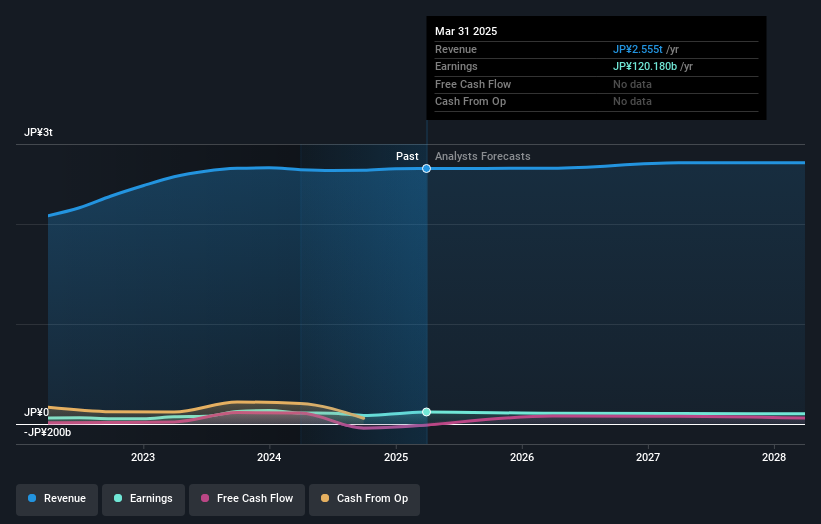This screenshot has height=524, width=821.
Task: Click the Analysts Forecasts label
Action: [483, 157]
